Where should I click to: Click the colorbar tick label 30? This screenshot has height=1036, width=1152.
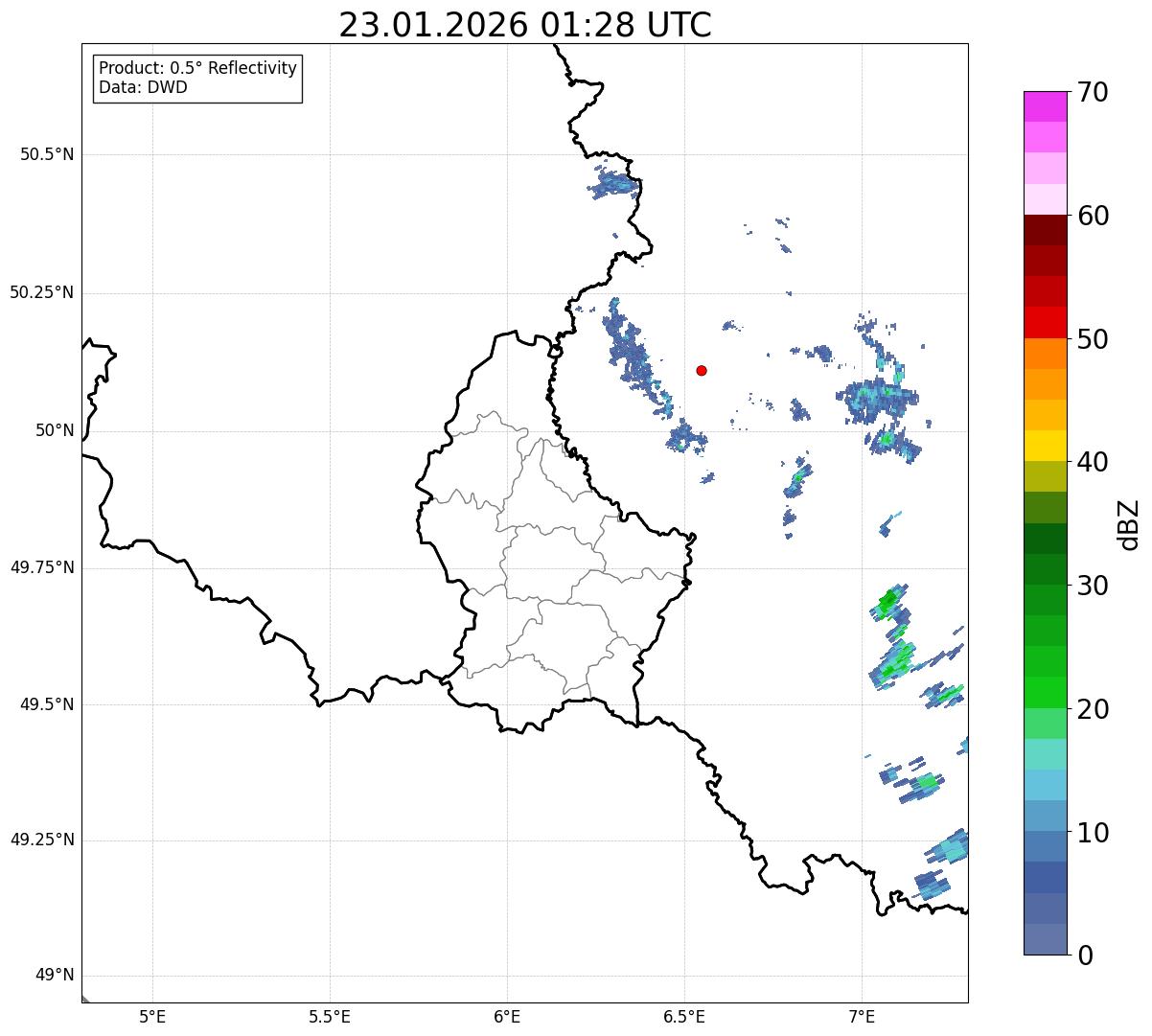(1094, 586)
